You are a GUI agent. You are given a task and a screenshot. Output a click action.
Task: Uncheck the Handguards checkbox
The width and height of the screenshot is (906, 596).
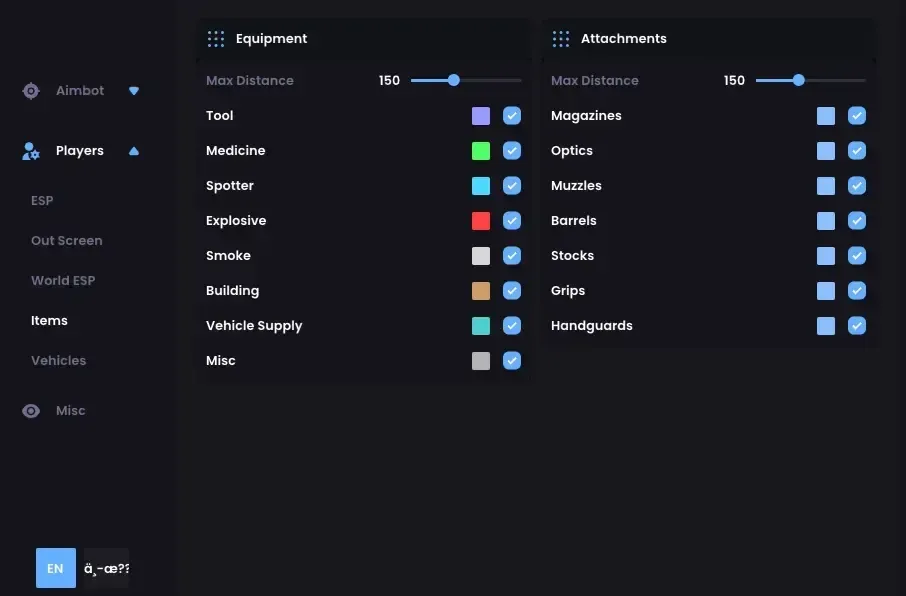pyautogui.click(x=857, y=325)
